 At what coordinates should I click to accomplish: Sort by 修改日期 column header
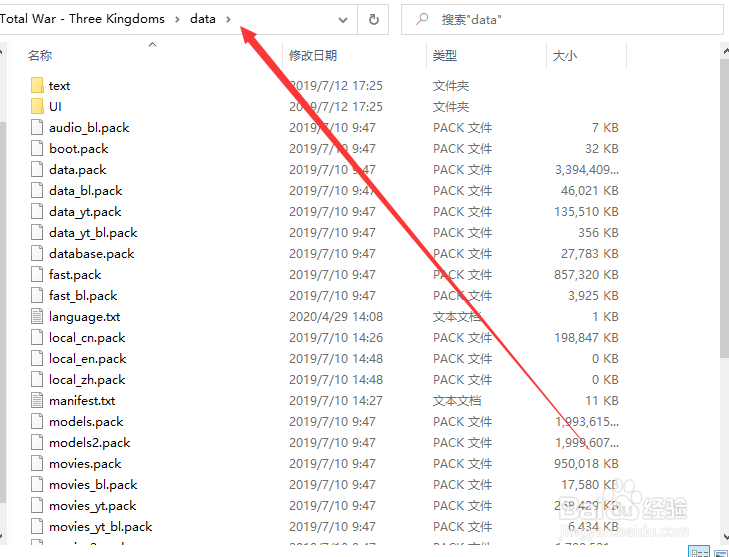[313, 56]
